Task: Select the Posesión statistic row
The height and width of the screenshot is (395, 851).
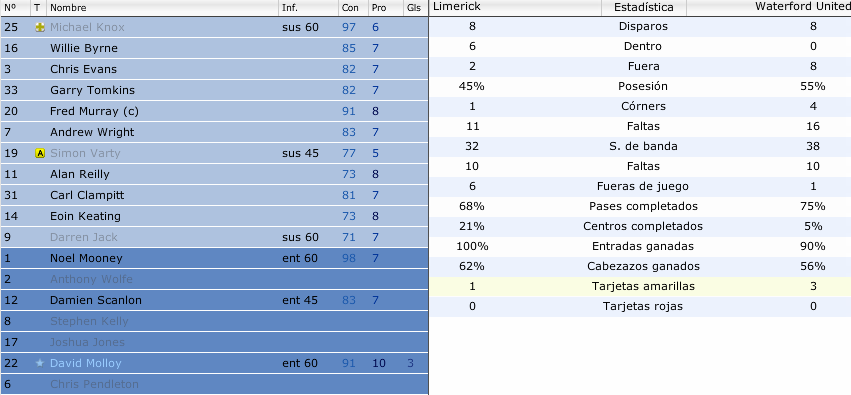Action: click(640, 86)
